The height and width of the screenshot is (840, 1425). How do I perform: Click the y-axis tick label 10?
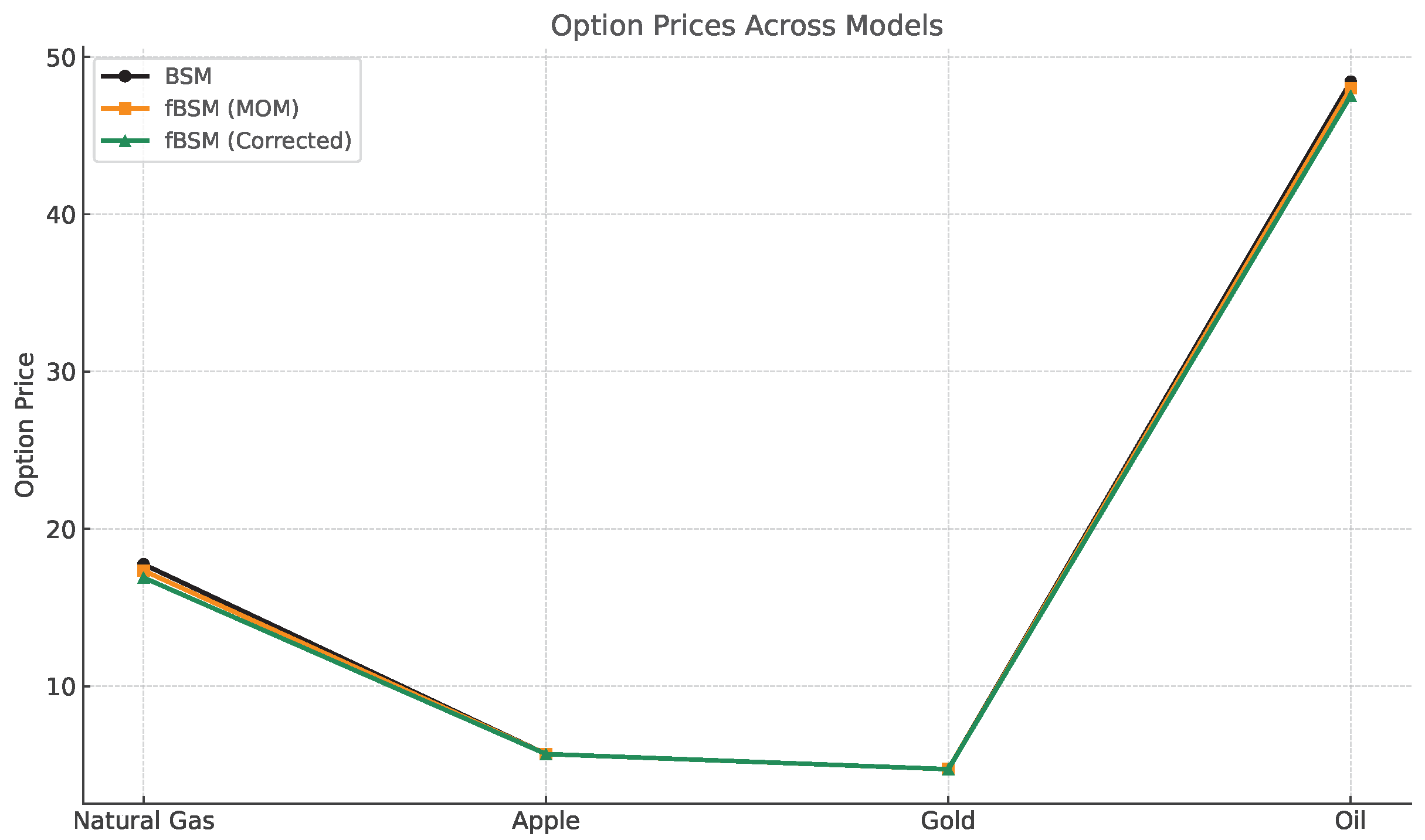(61, 686)
